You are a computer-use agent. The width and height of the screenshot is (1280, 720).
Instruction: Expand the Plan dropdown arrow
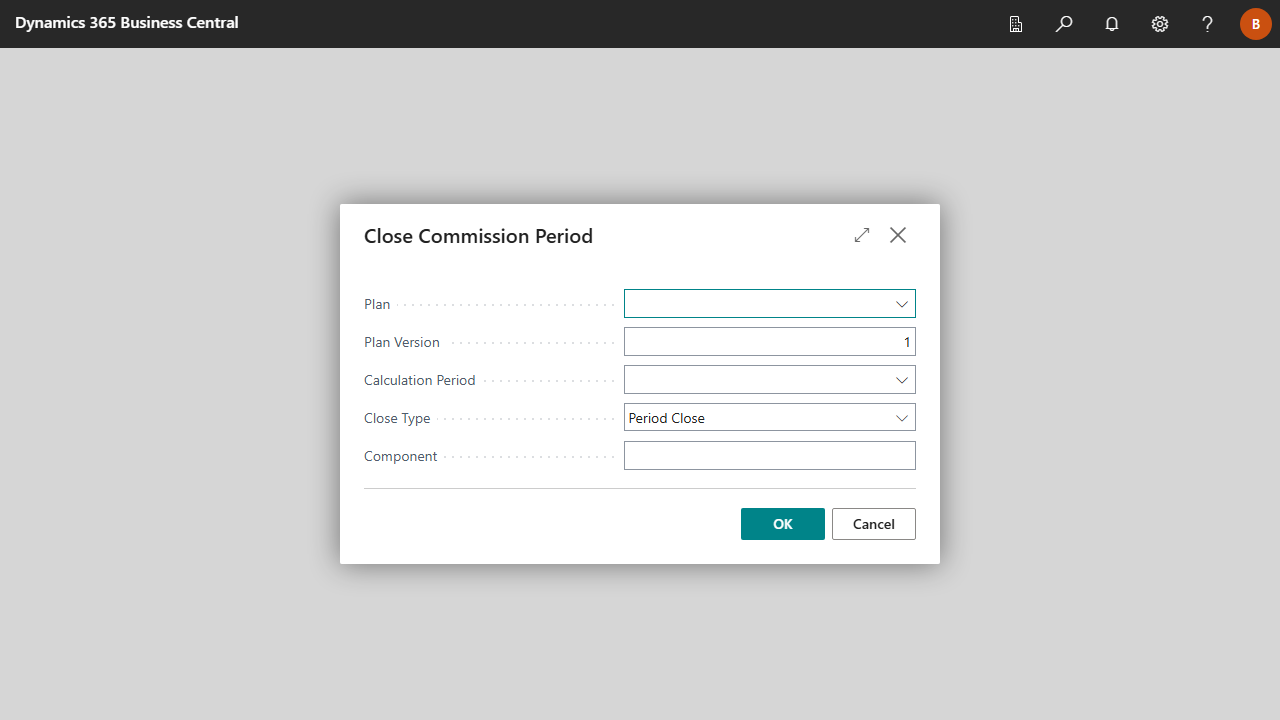click(902, 304)
